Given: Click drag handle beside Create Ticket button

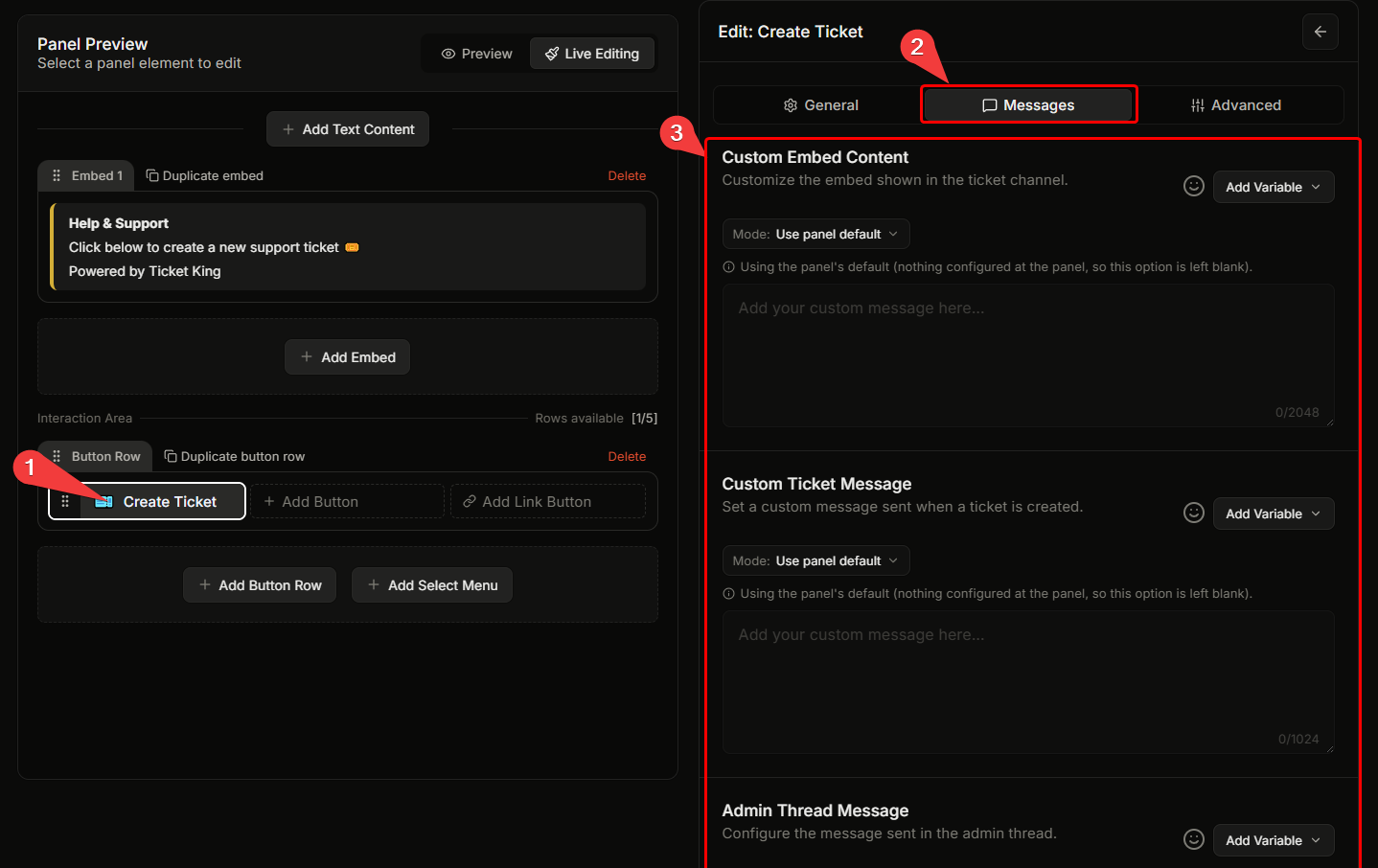Looking at the screenshot, I should pos(65,501).
